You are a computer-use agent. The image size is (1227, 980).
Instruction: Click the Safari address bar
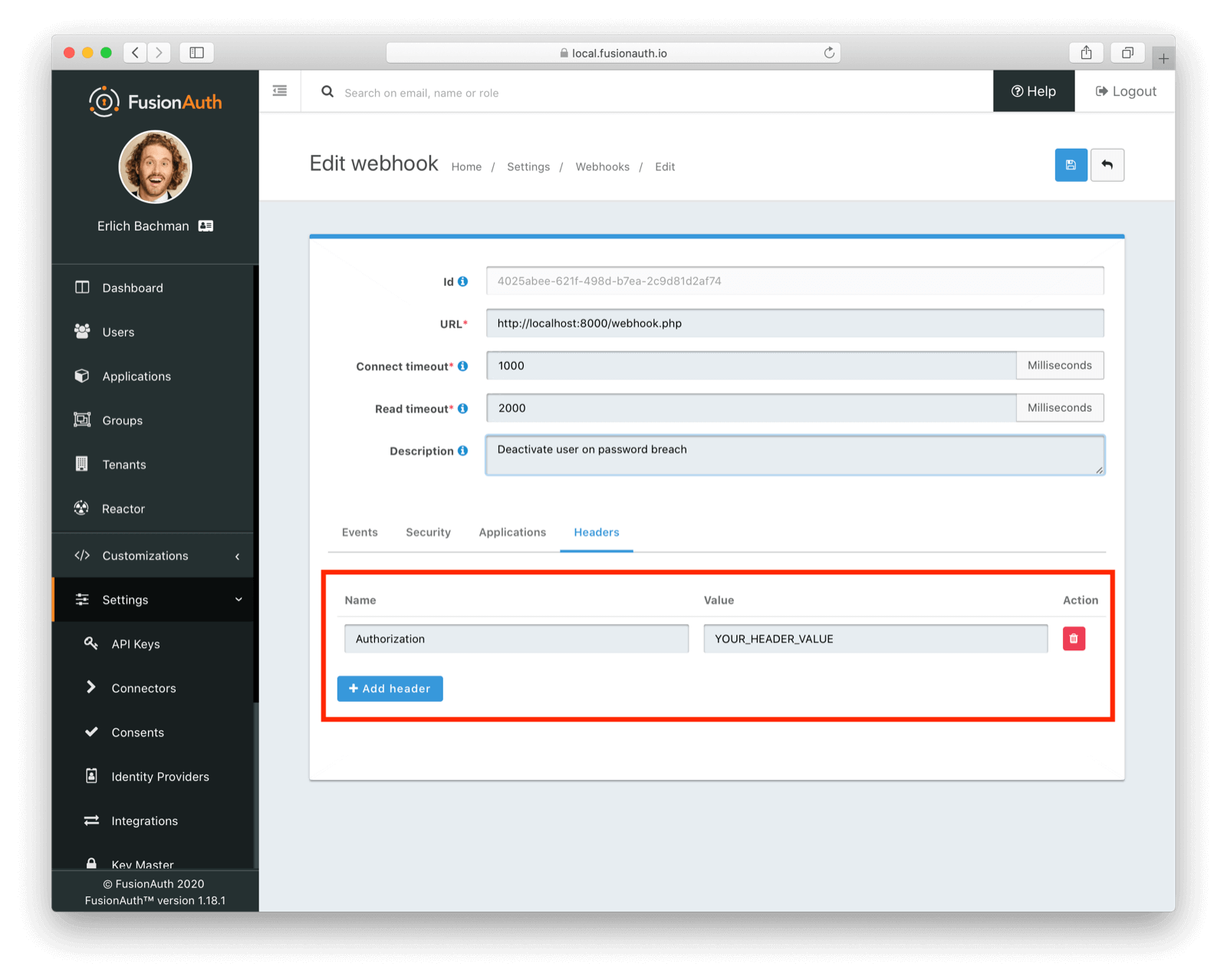click(x=613, y=52)
